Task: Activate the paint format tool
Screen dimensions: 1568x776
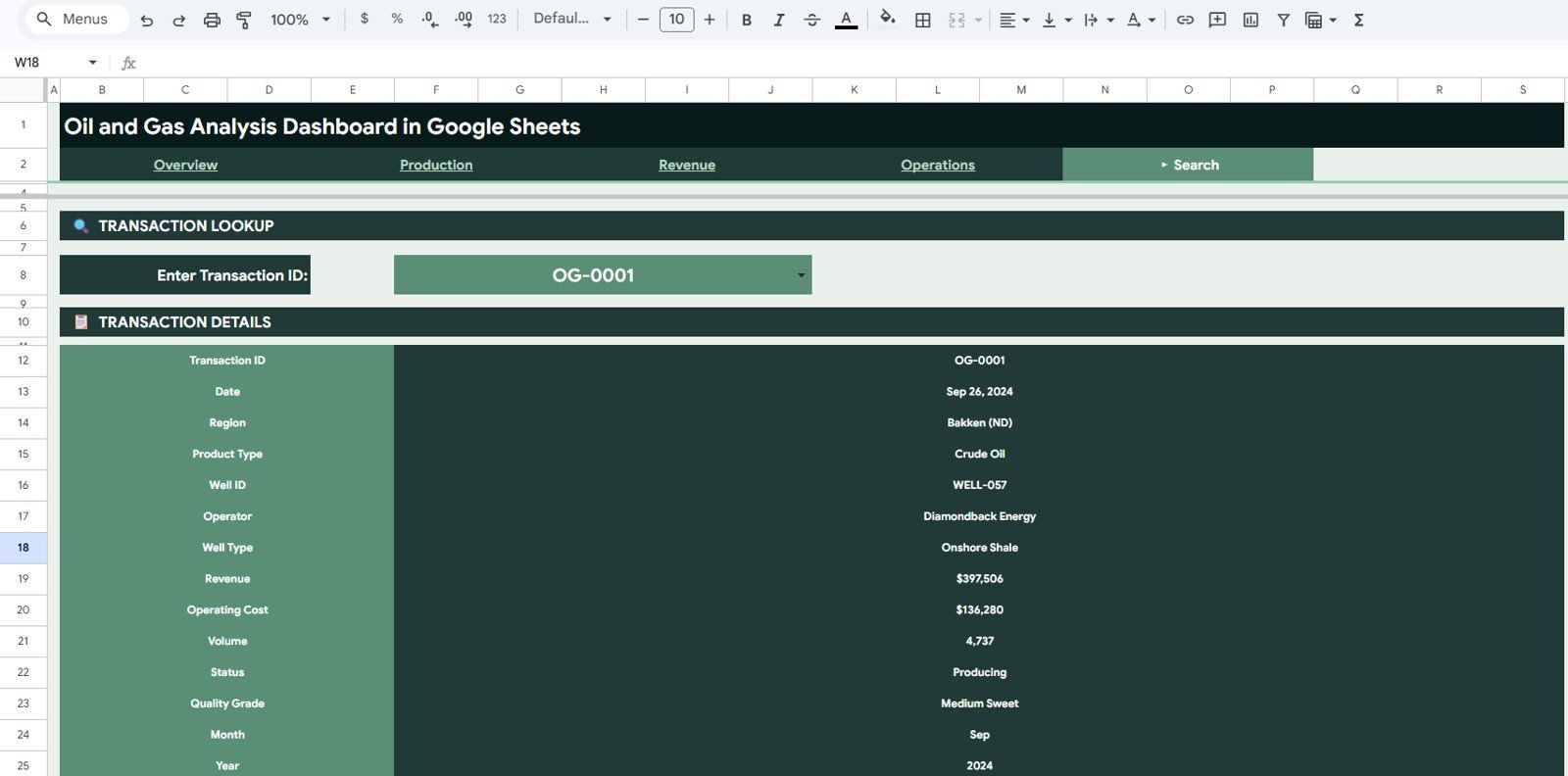Action: 244,20
